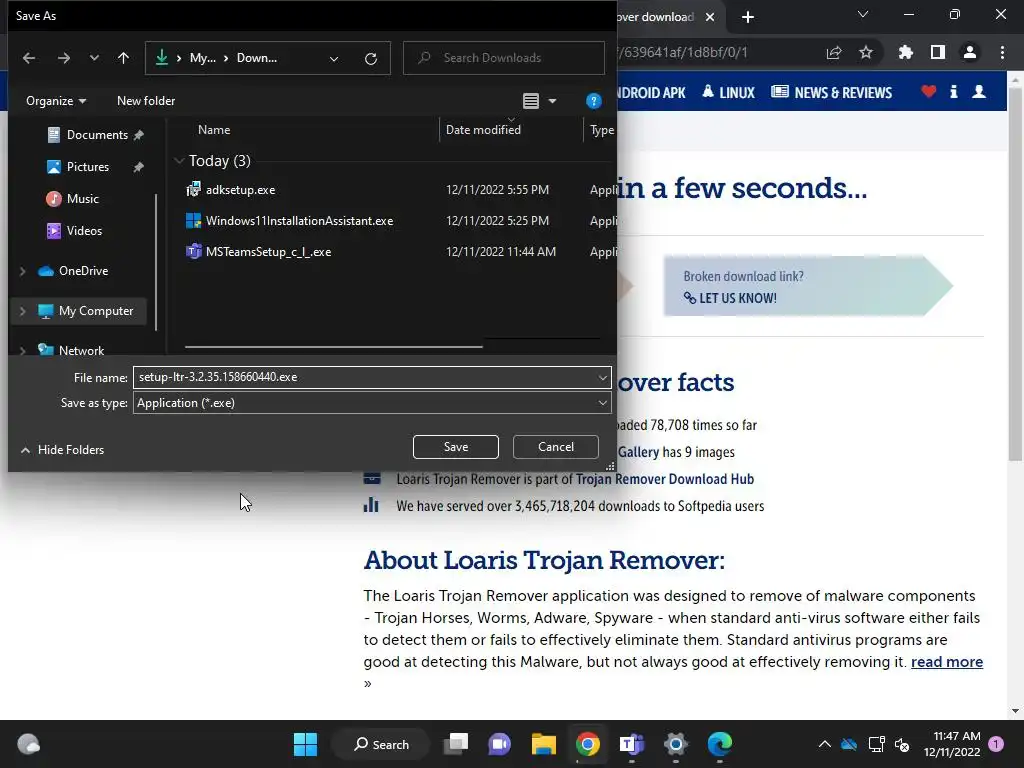This screenshot has height=768, width=1024.
Task: Open Save As dialog help
Action: [593, 101]
